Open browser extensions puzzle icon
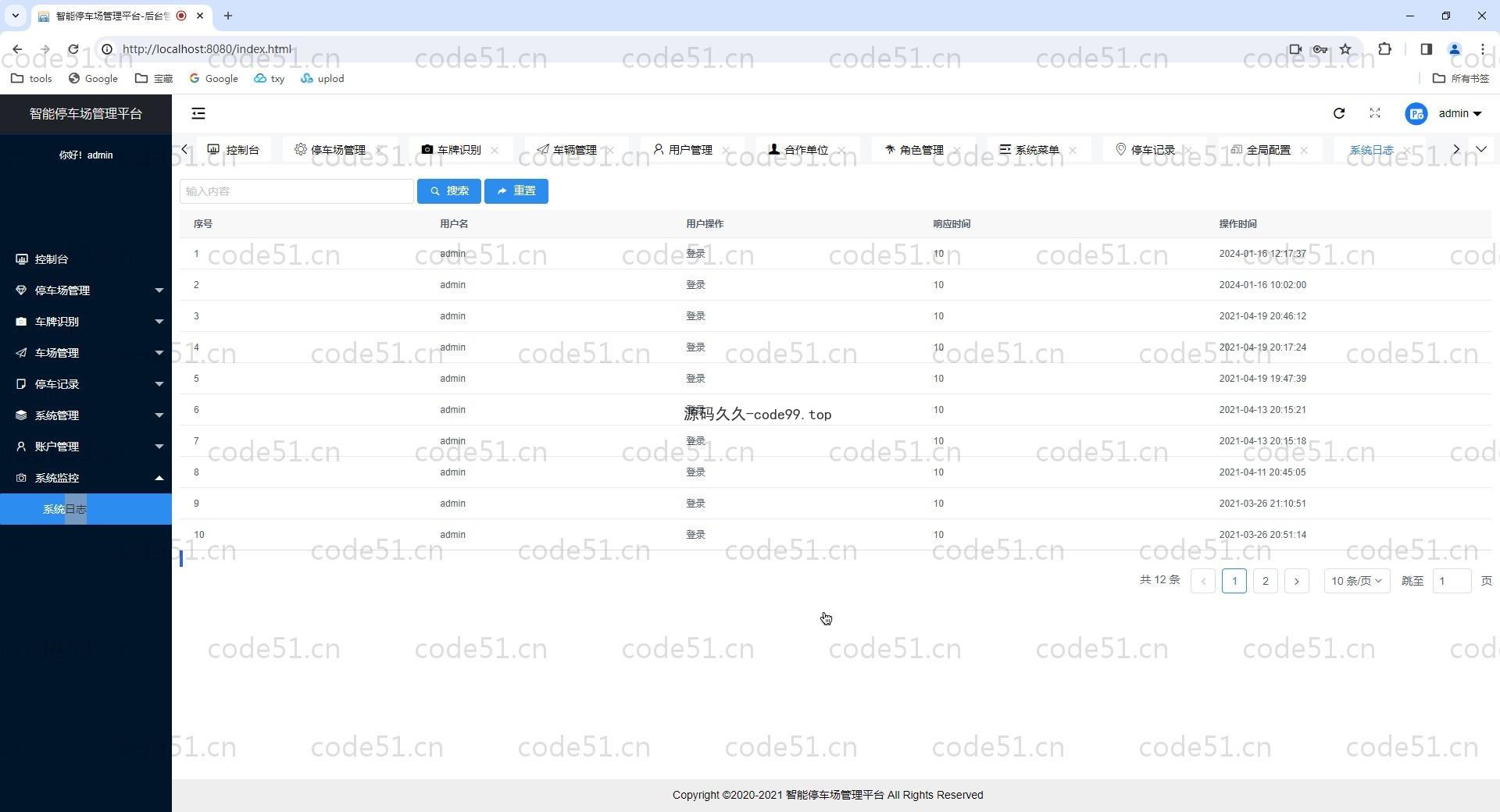This screenshot has height=812, width=1500. pos(1384,49)
